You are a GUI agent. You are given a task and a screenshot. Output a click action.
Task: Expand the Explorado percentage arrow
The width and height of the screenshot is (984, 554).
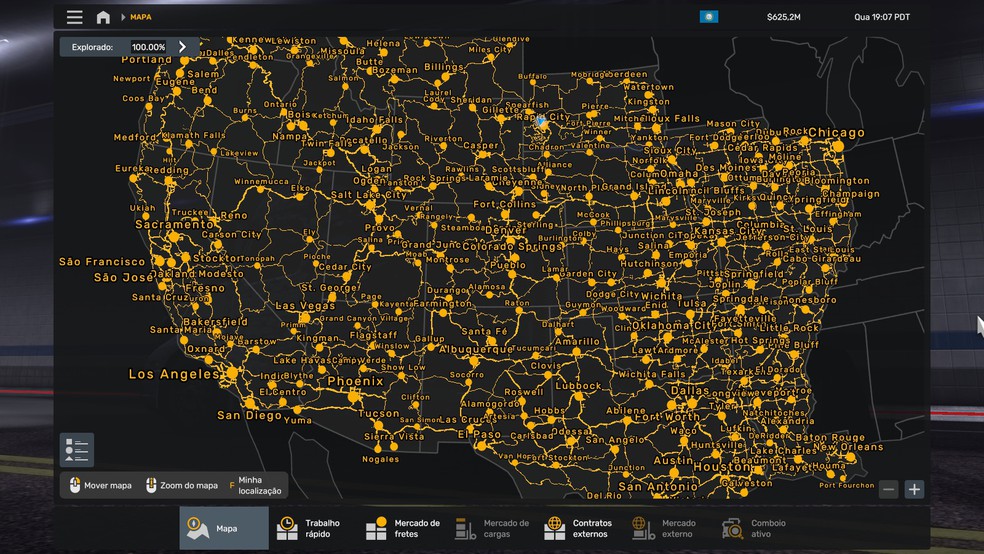click(183, 47)
